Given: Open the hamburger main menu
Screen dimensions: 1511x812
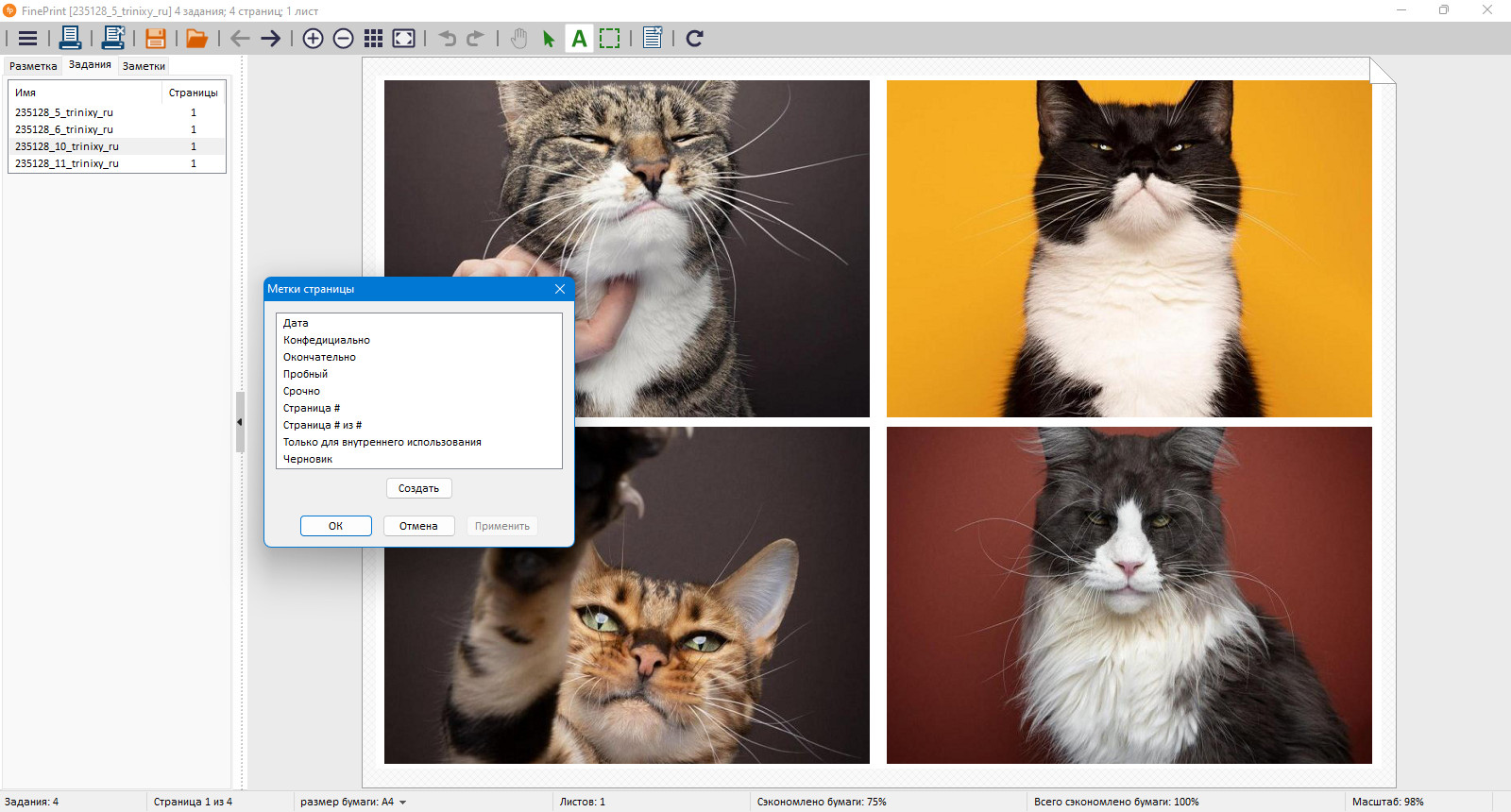Looking at the screenshot, I should click(27, 39).
